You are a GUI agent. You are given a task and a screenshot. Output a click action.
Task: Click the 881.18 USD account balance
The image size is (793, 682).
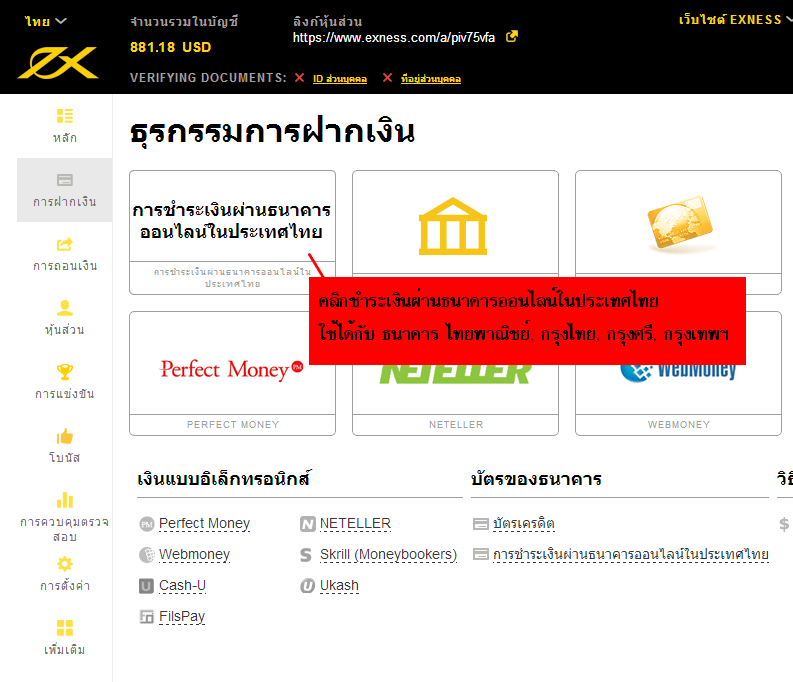[x=170, y=47]
